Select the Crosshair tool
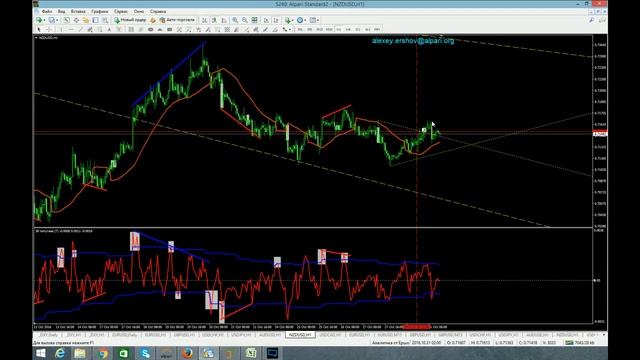 click(49, 29)
